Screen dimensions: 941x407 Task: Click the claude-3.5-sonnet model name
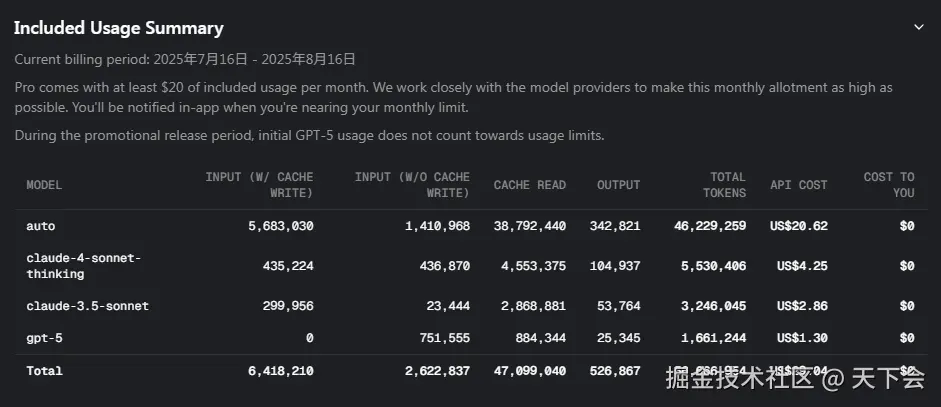87,306
